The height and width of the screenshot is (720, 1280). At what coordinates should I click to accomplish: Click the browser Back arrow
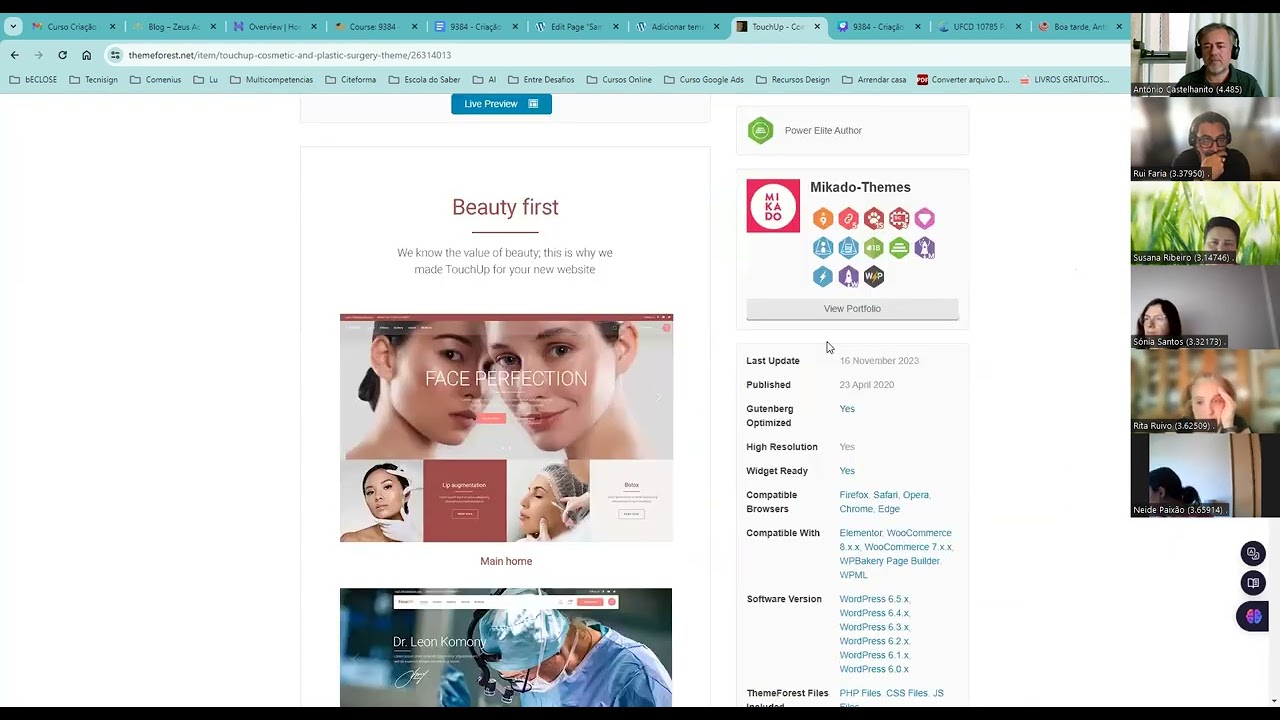(x=14, y=55)
